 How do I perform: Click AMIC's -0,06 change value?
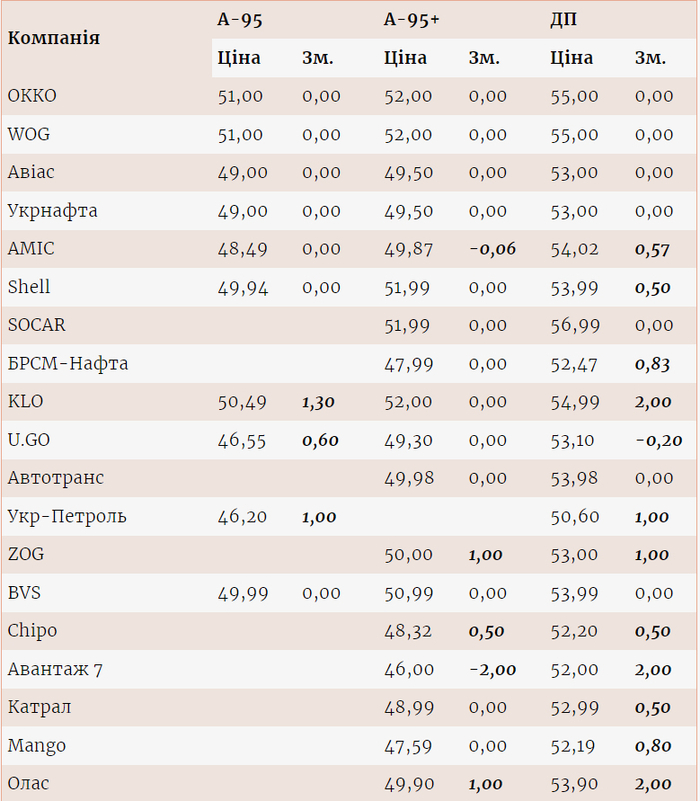pos(492,249)
